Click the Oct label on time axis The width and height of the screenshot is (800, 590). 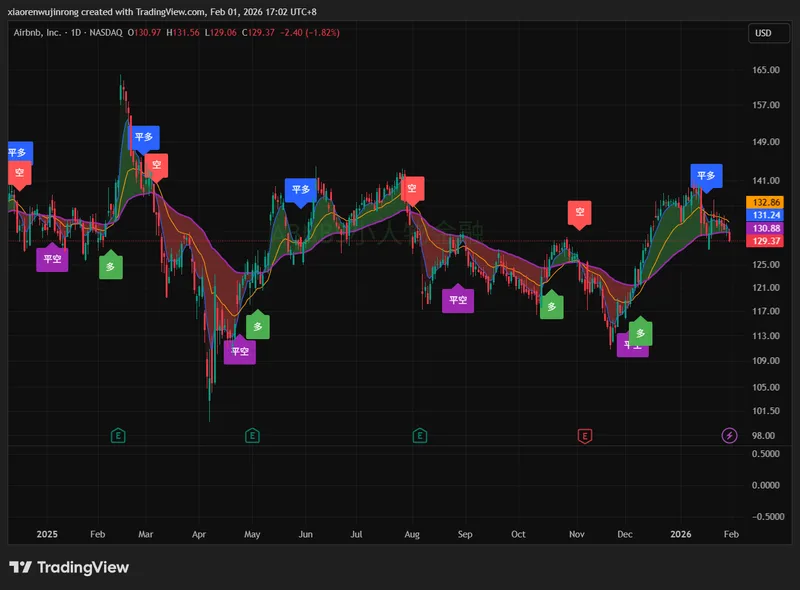pos(518,534)
